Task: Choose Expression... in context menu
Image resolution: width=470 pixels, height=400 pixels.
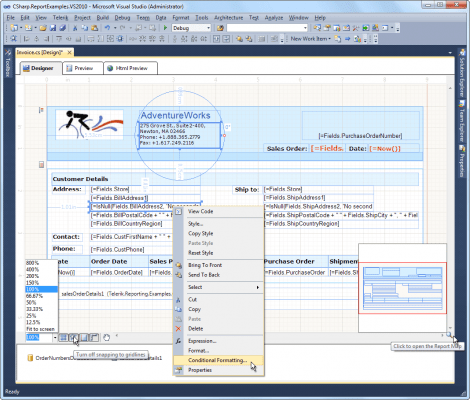Action: 218,341
